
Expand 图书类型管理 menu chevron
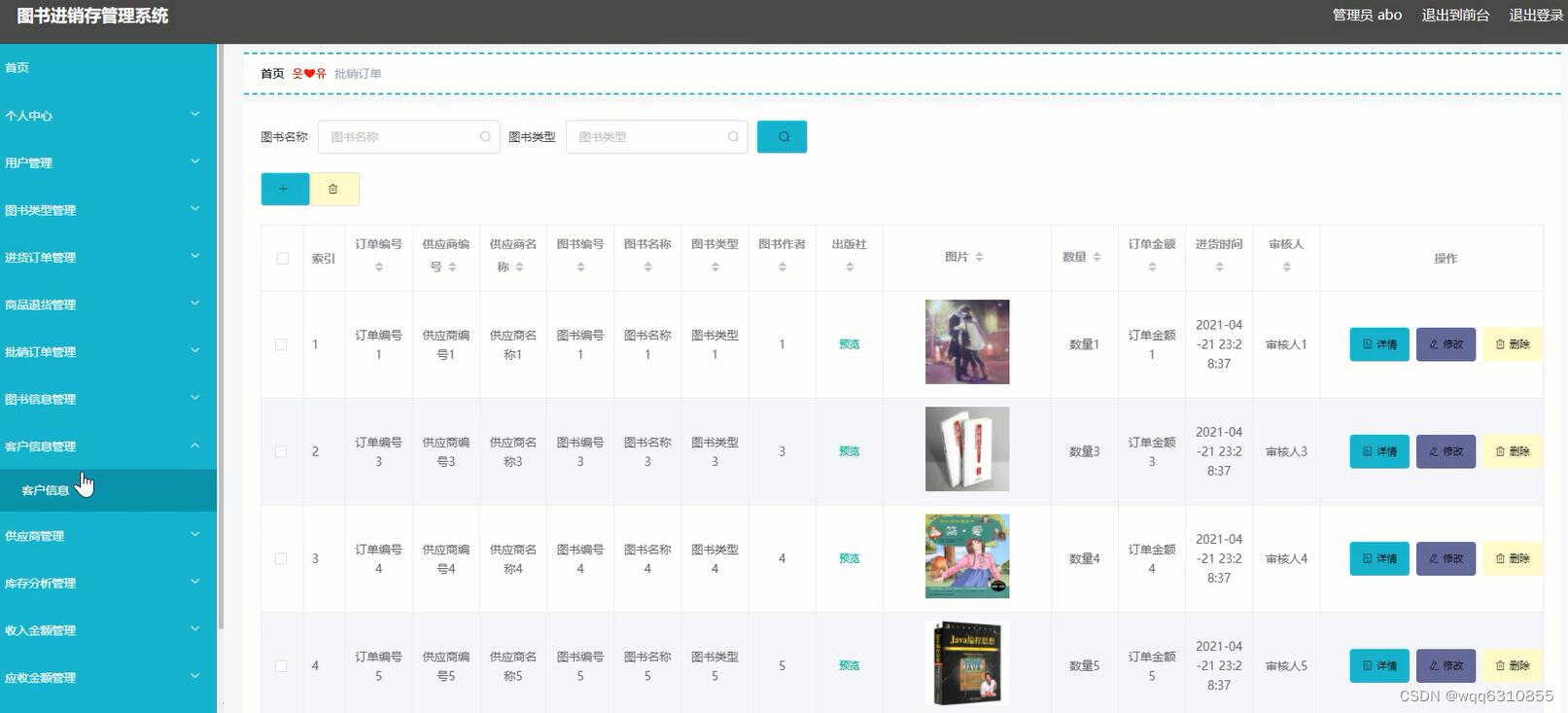point(194,208)
